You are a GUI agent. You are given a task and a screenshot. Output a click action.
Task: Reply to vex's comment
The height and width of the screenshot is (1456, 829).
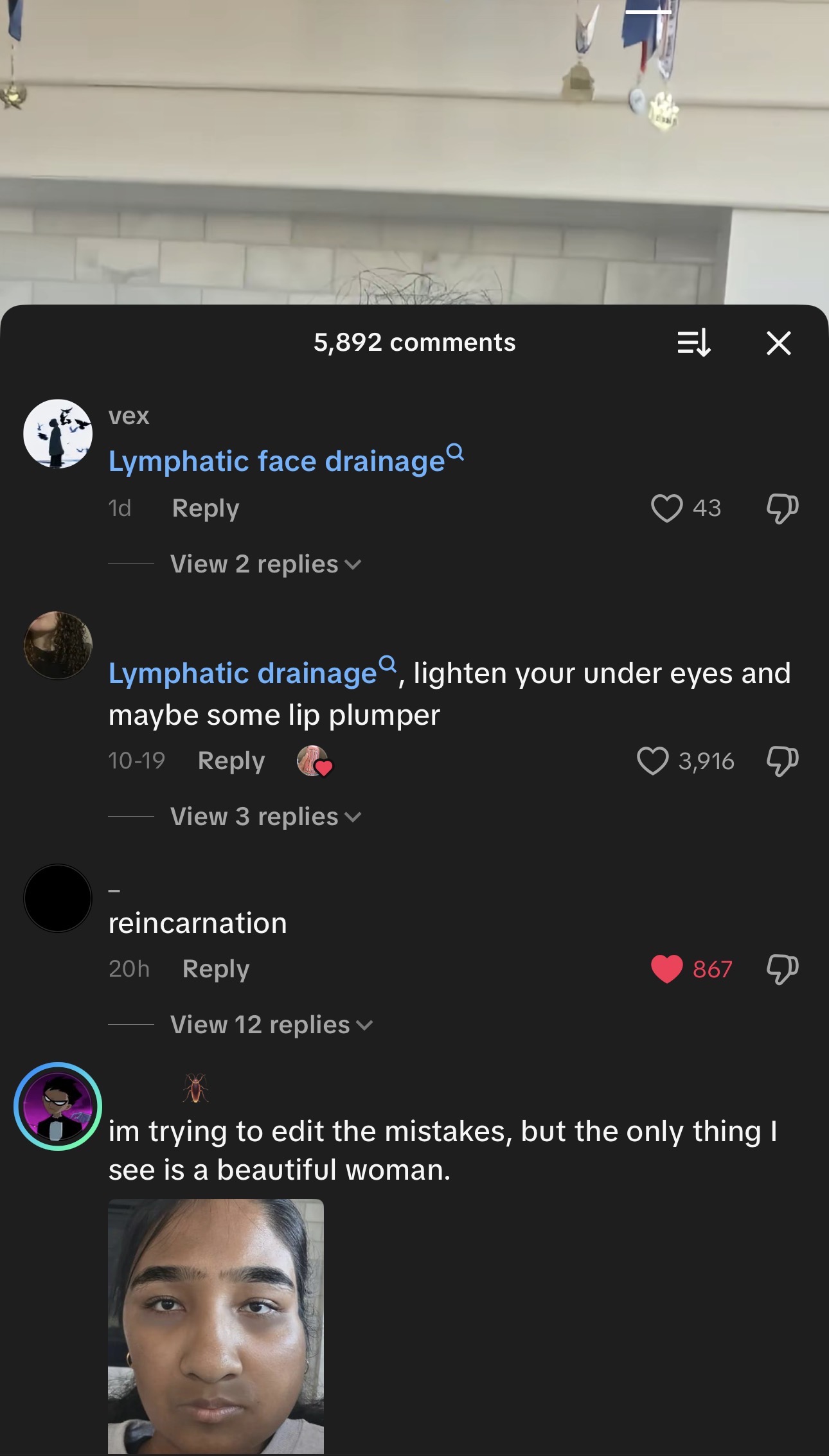click(x=206, y=508)
